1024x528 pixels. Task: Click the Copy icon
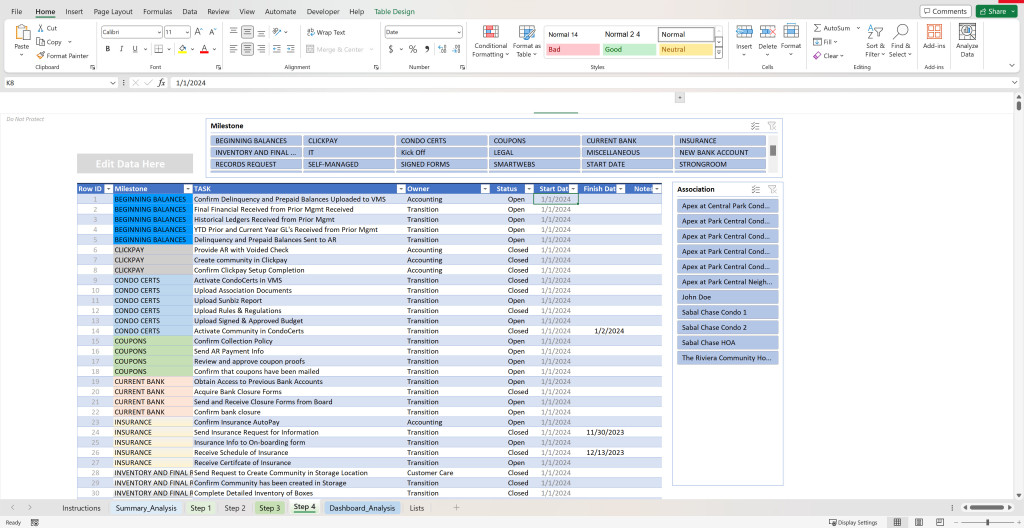[40, 42]
